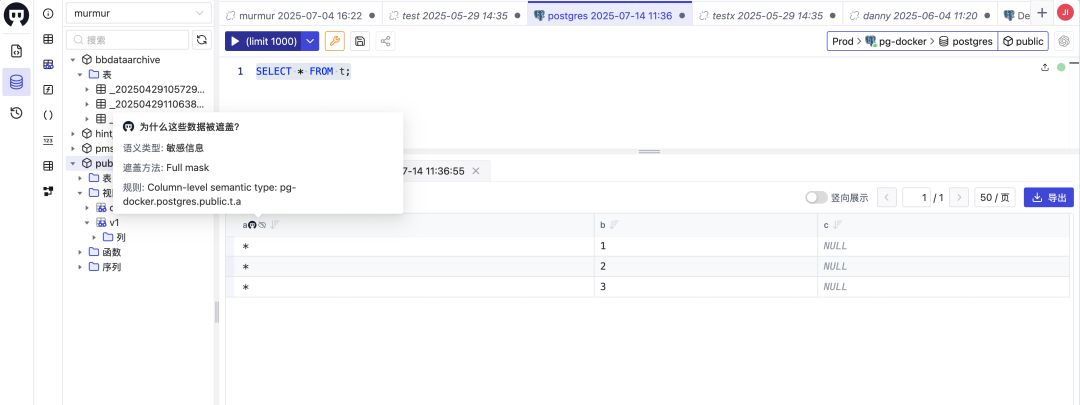This screenshot has width=1080, height=405.
Task: Expand table _20250429105729
Action: point(87,90)
